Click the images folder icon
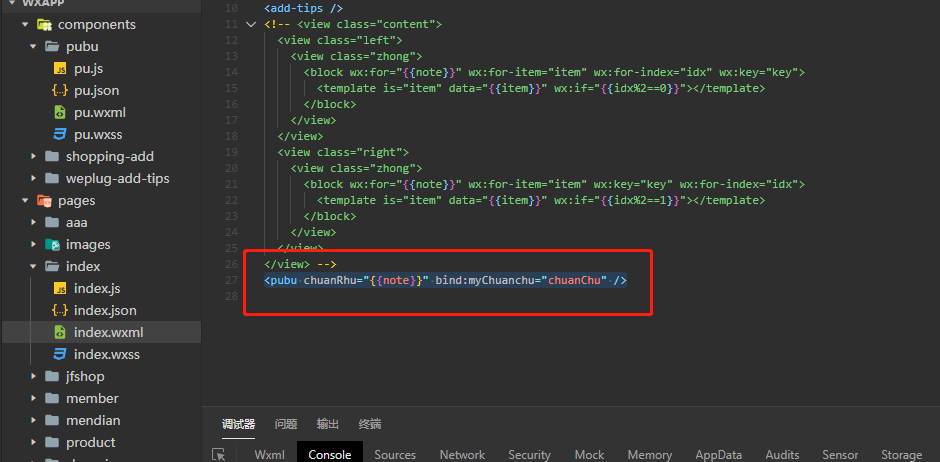The image size is (940, 462). [x=52, y=244]
